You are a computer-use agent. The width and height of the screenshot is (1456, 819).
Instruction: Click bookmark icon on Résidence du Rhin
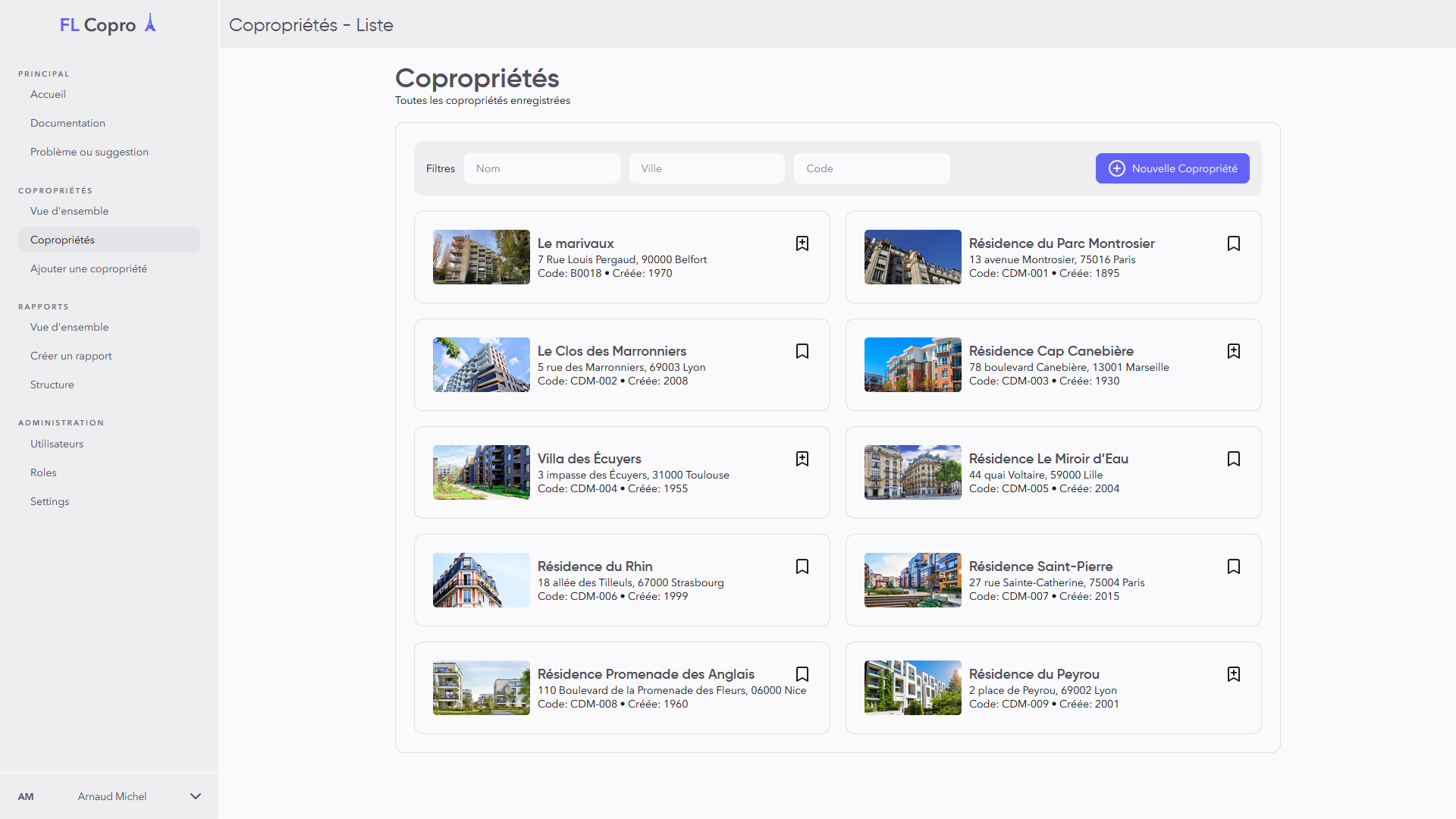802,566
